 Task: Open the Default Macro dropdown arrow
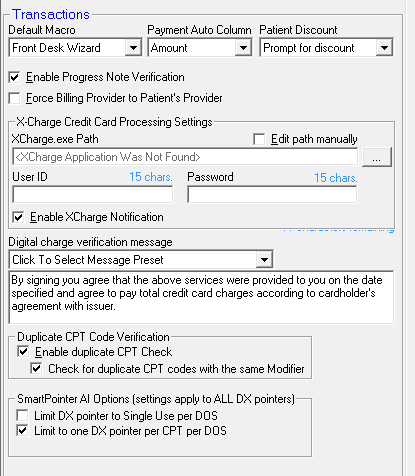pos(133,48)
